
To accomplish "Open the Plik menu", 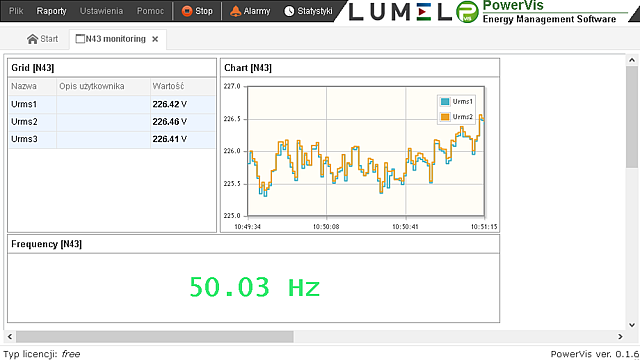I will (16, 11).
